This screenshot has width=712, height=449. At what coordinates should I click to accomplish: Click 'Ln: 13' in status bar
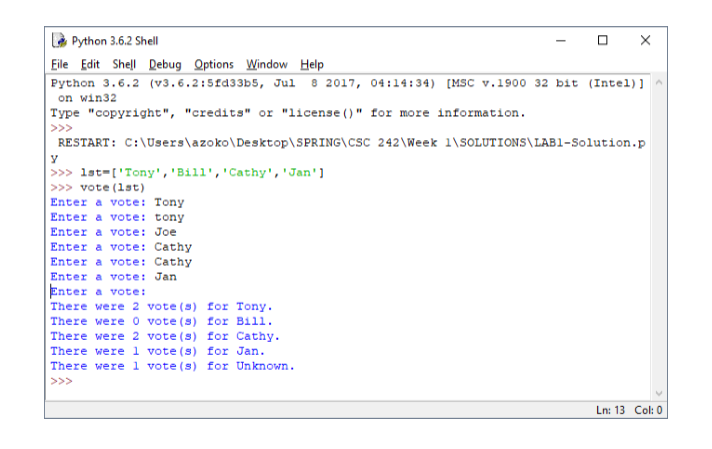610,410
